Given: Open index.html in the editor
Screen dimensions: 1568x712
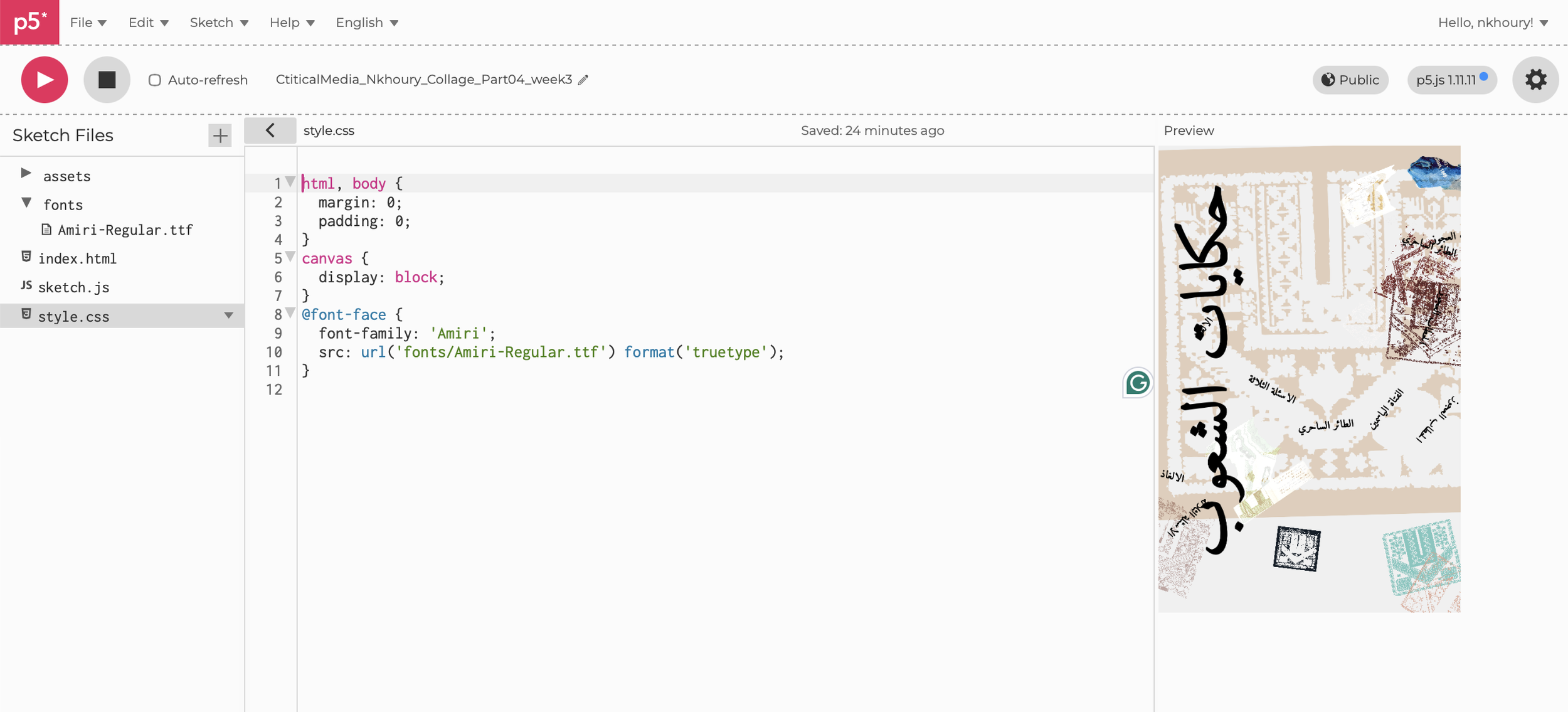Looking at the screenshot, I should (77, 258).
